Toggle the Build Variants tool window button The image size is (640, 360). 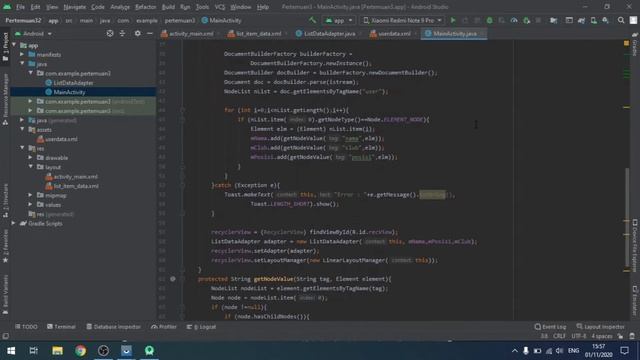[5, 294]
